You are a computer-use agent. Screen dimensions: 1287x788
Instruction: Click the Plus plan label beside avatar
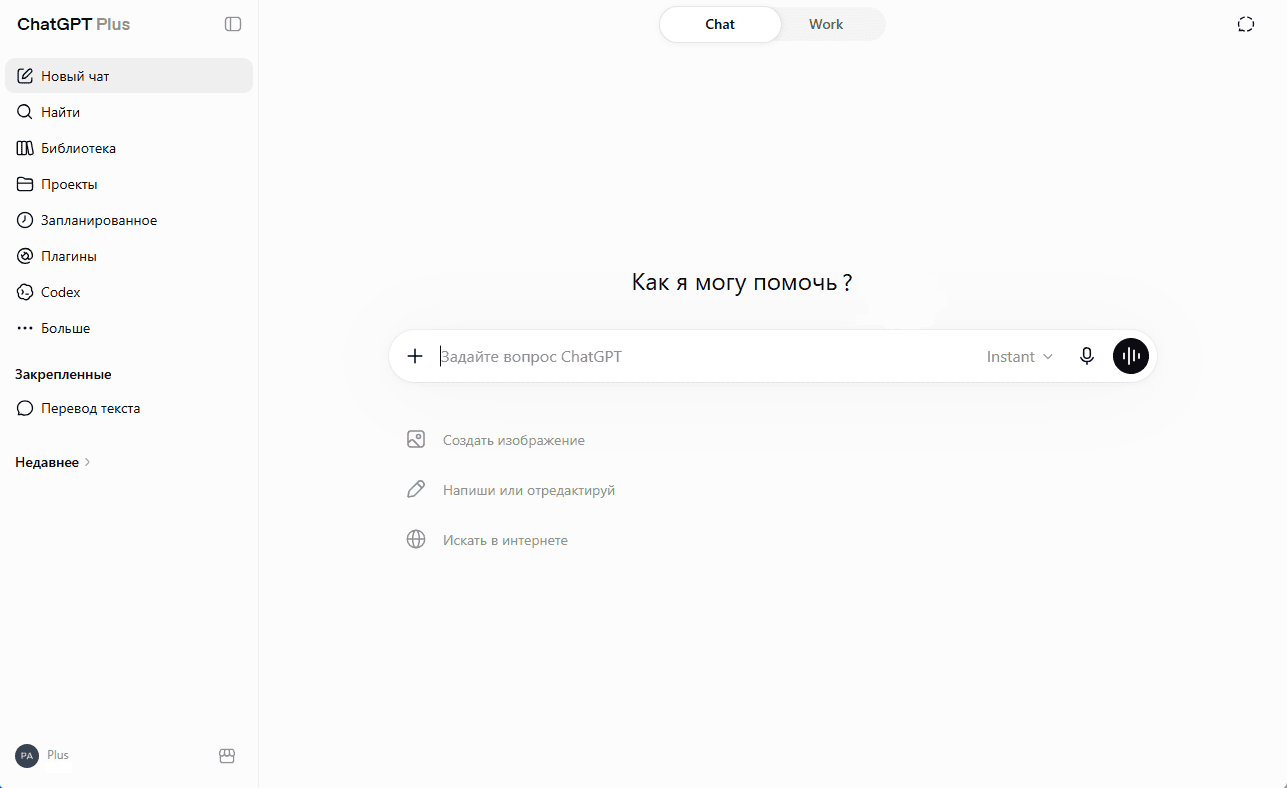(x=58, y=755)
